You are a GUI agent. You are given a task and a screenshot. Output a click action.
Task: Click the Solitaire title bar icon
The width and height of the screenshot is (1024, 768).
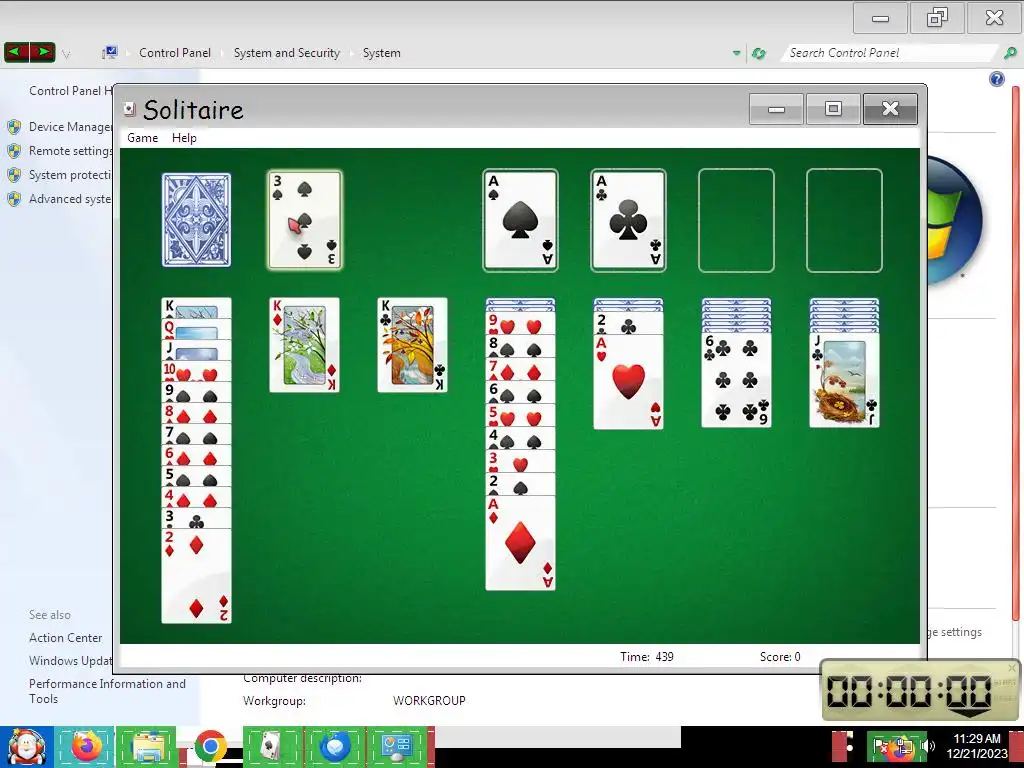coord(129,109)
